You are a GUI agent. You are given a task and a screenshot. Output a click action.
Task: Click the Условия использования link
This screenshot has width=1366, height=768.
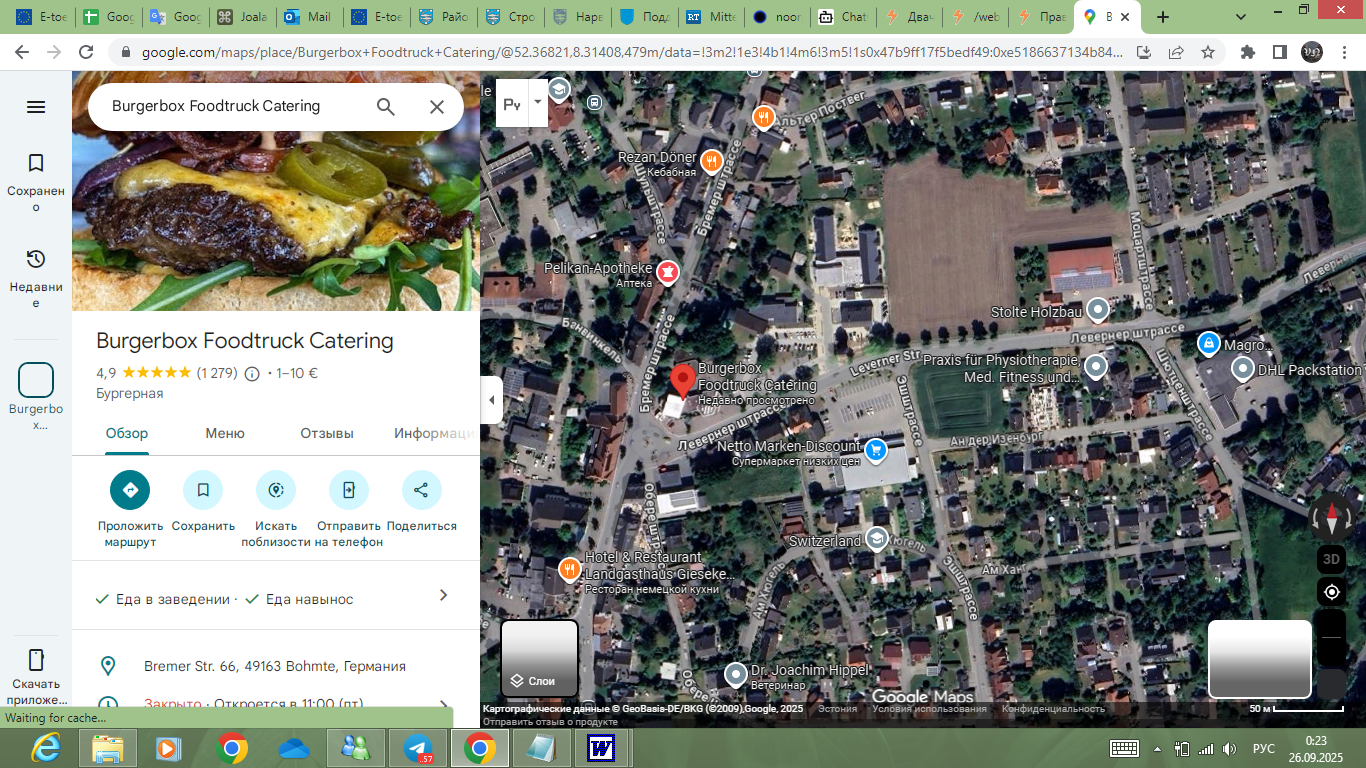click(929, 709)
